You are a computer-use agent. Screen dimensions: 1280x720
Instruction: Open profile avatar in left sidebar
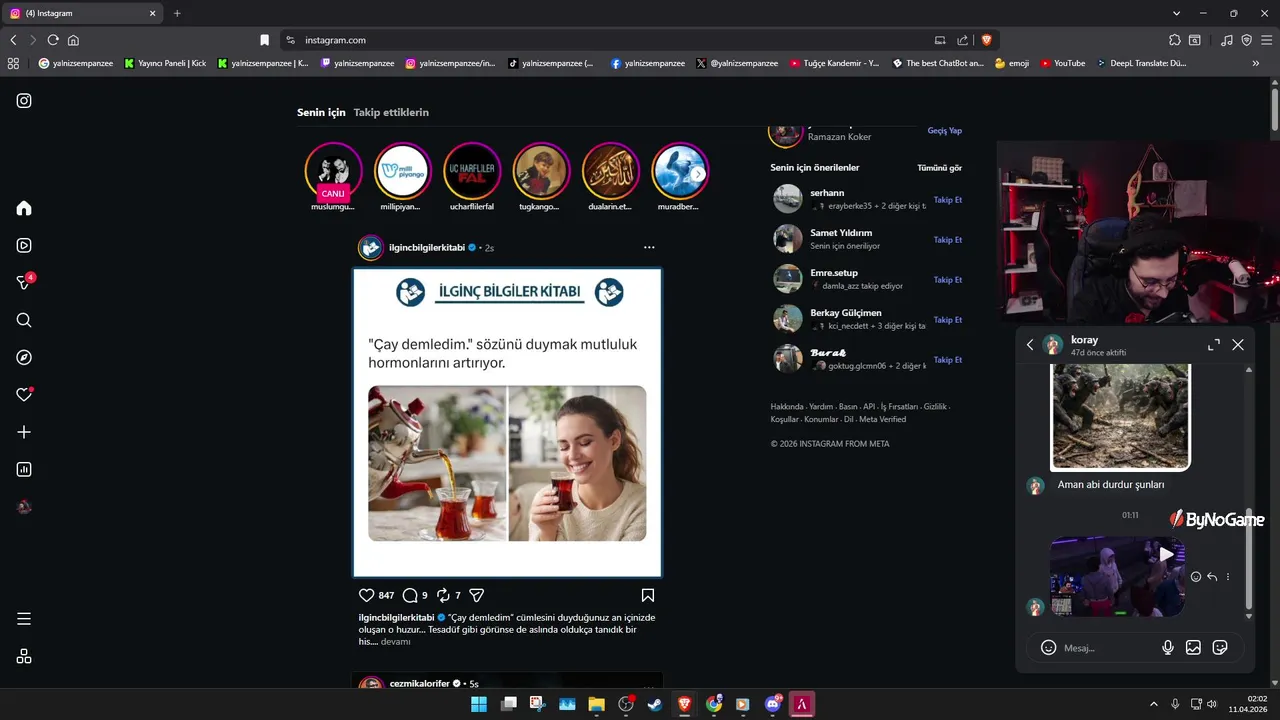tap(24, 507)
